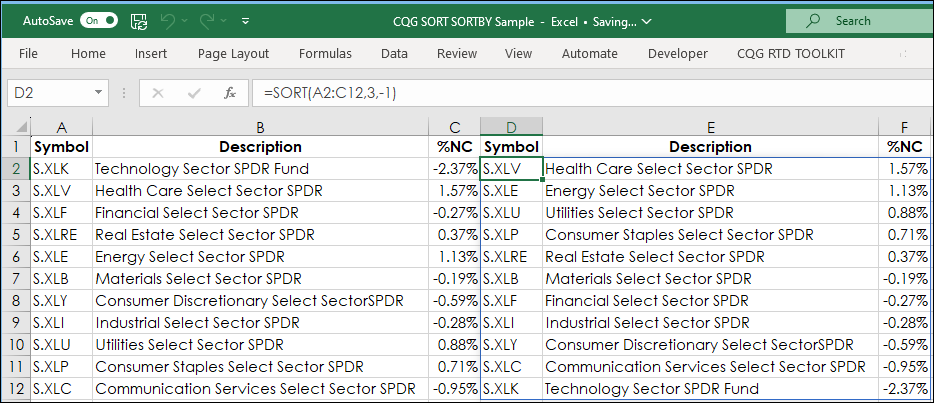Click the Search magnifier icon
The image size is (934, 403).
point(813,20)
